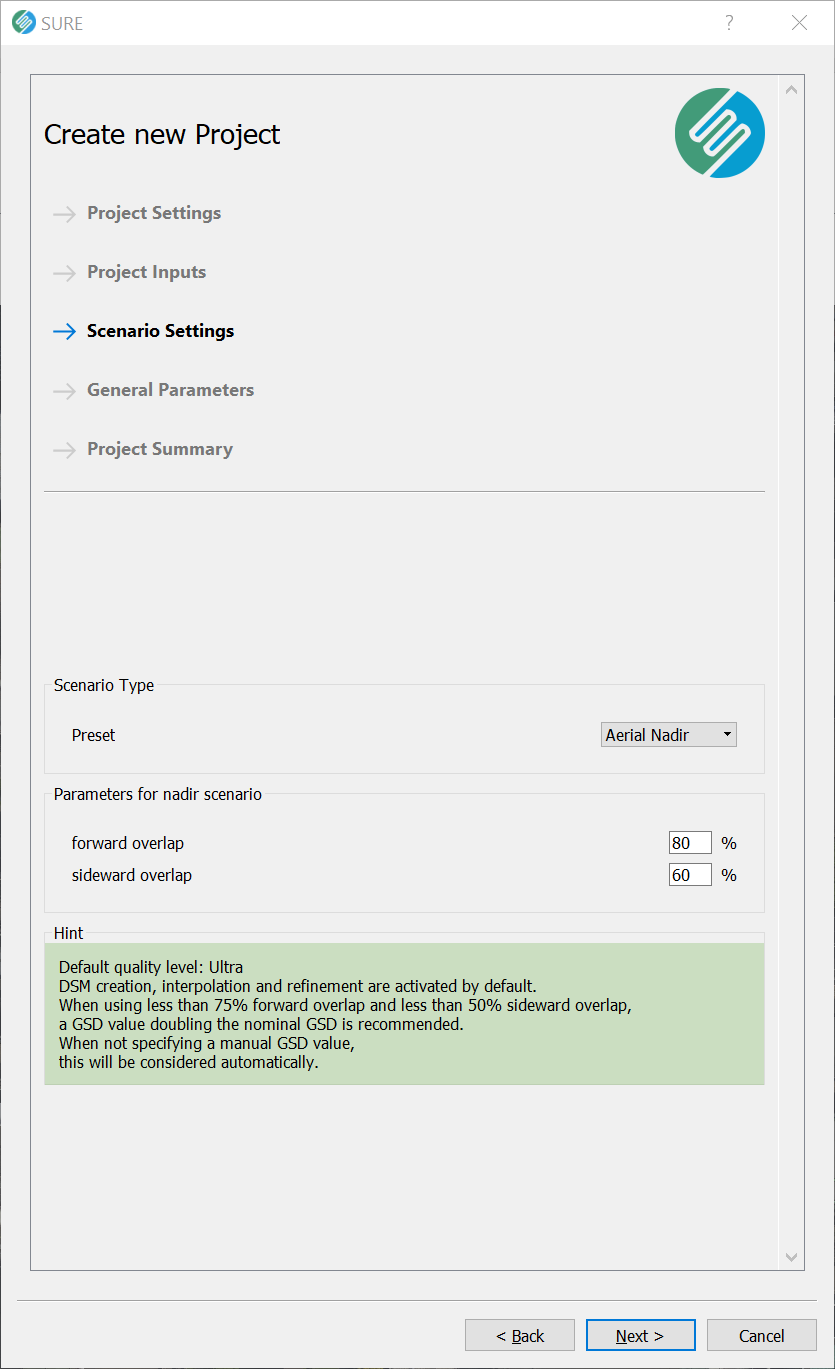The image size is (835, 1369).
Task: Click the blue arrow beside Scenario Settings
Action: [x=65, y=332]
